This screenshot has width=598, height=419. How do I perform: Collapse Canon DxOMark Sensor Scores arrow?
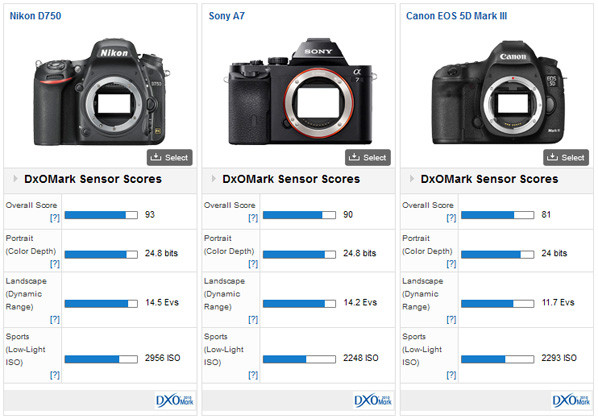tap(412, 178)
